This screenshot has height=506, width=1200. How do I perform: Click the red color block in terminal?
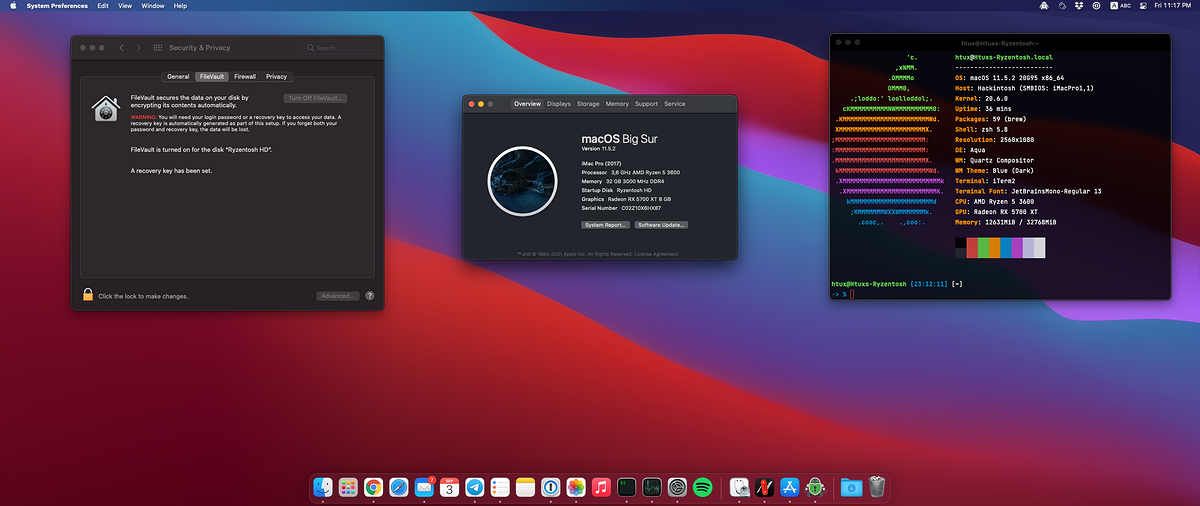click(x=971, y=247)
